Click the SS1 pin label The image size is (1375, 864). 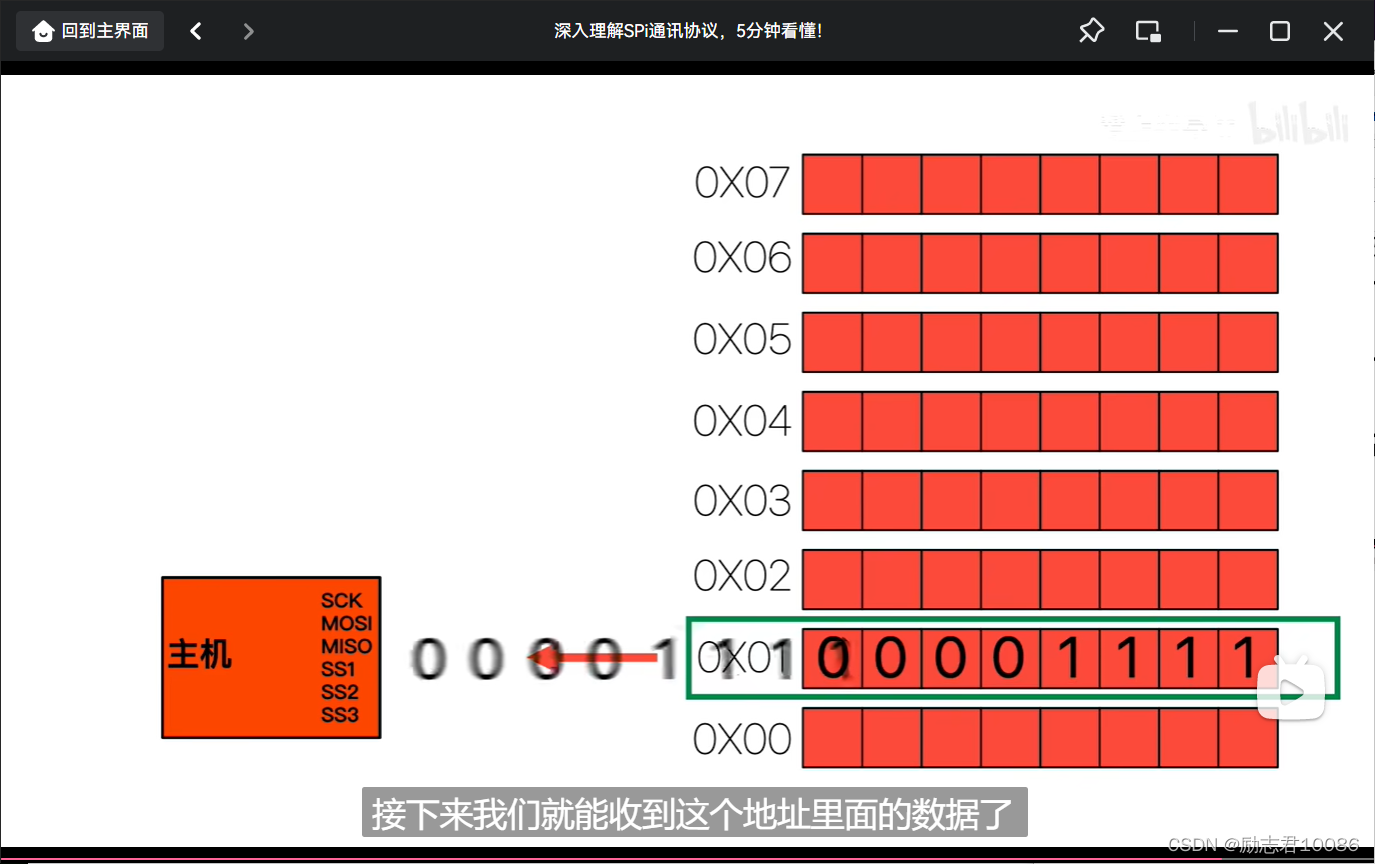pyautogui.click(x=339, y=669)
